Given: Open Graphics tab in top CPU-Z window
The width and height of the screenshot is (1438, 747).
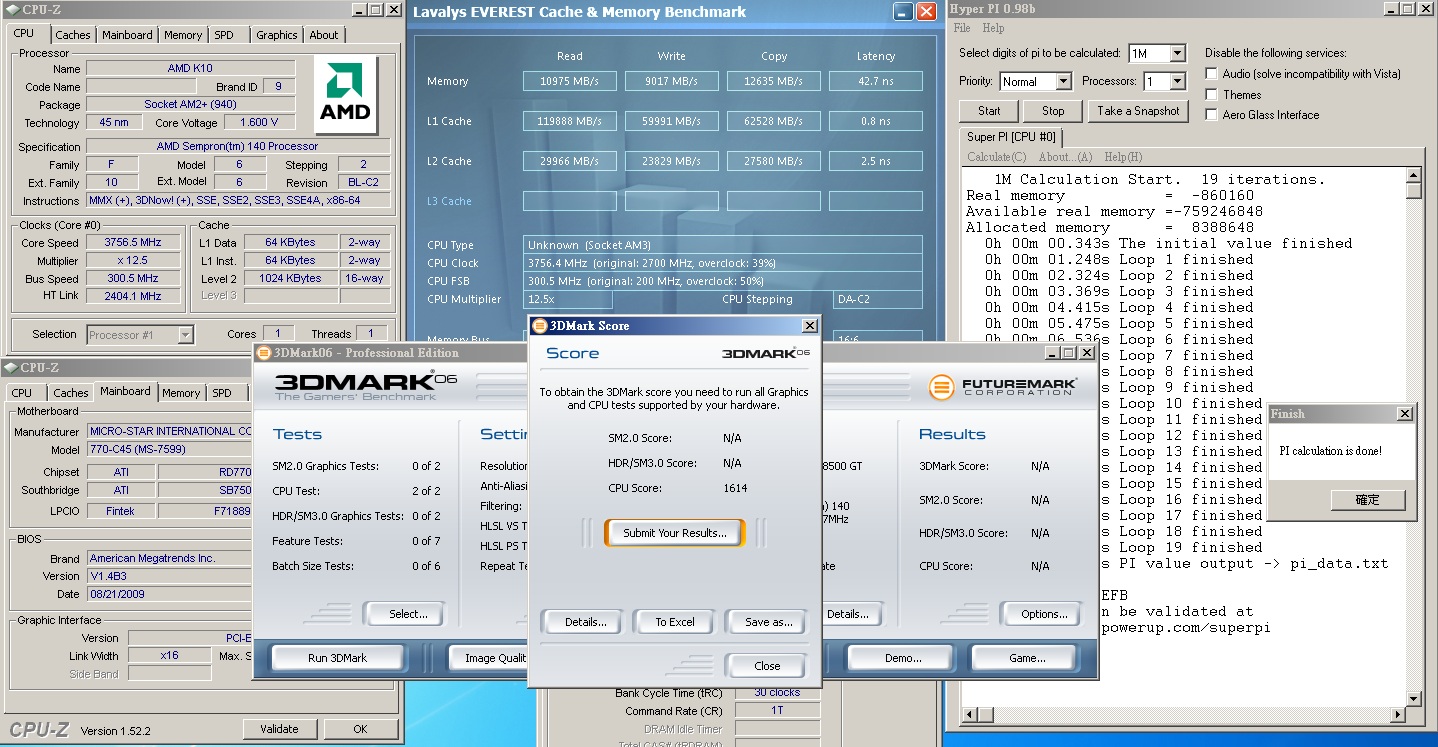Looking at the screenshot, I should coord(277,35).
